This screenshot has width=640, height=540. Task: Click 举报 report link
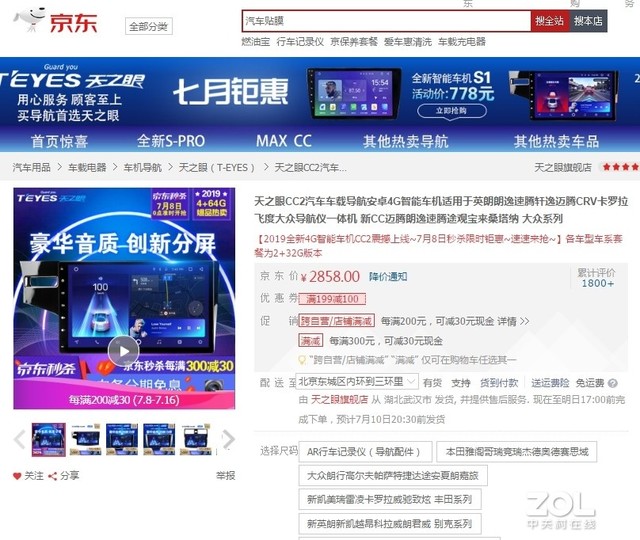225,476
